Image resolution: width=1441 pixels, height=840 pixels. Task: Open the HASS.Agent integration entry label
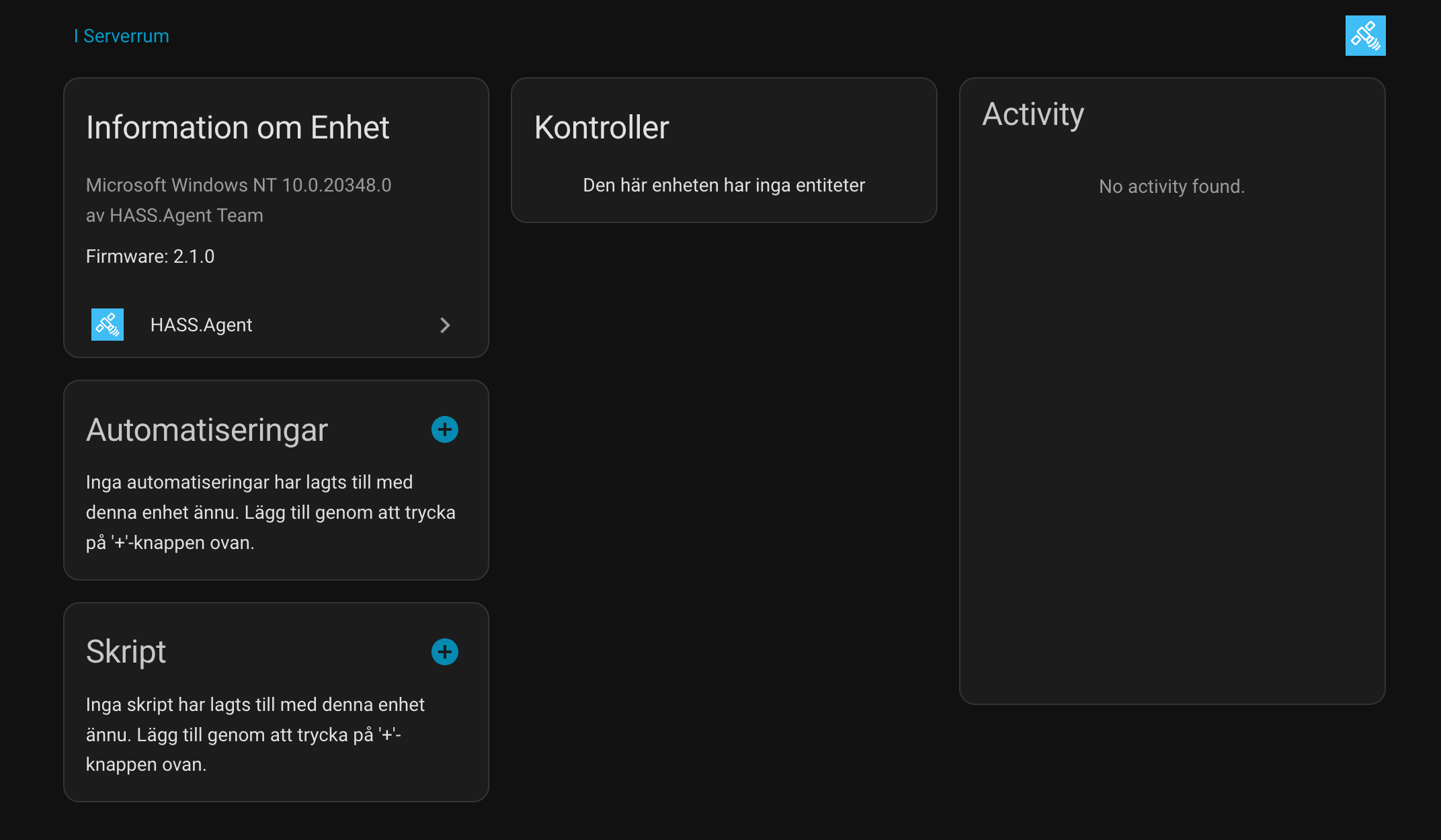[201, 325]
